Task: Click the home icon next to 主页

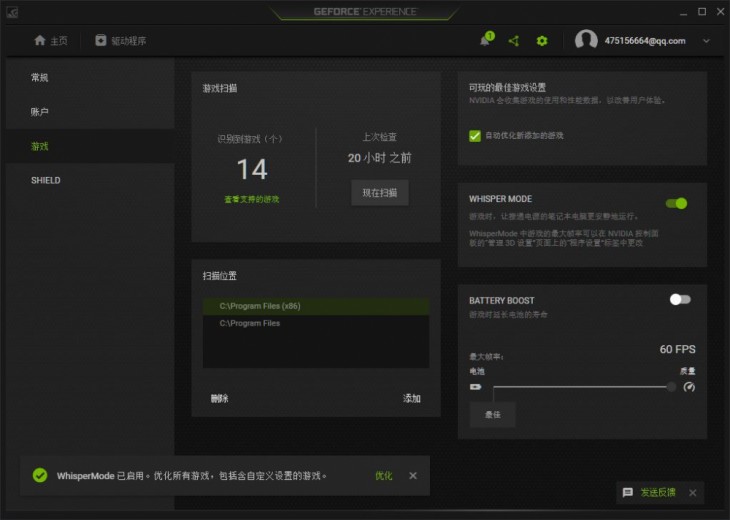Action: point(40,41)
